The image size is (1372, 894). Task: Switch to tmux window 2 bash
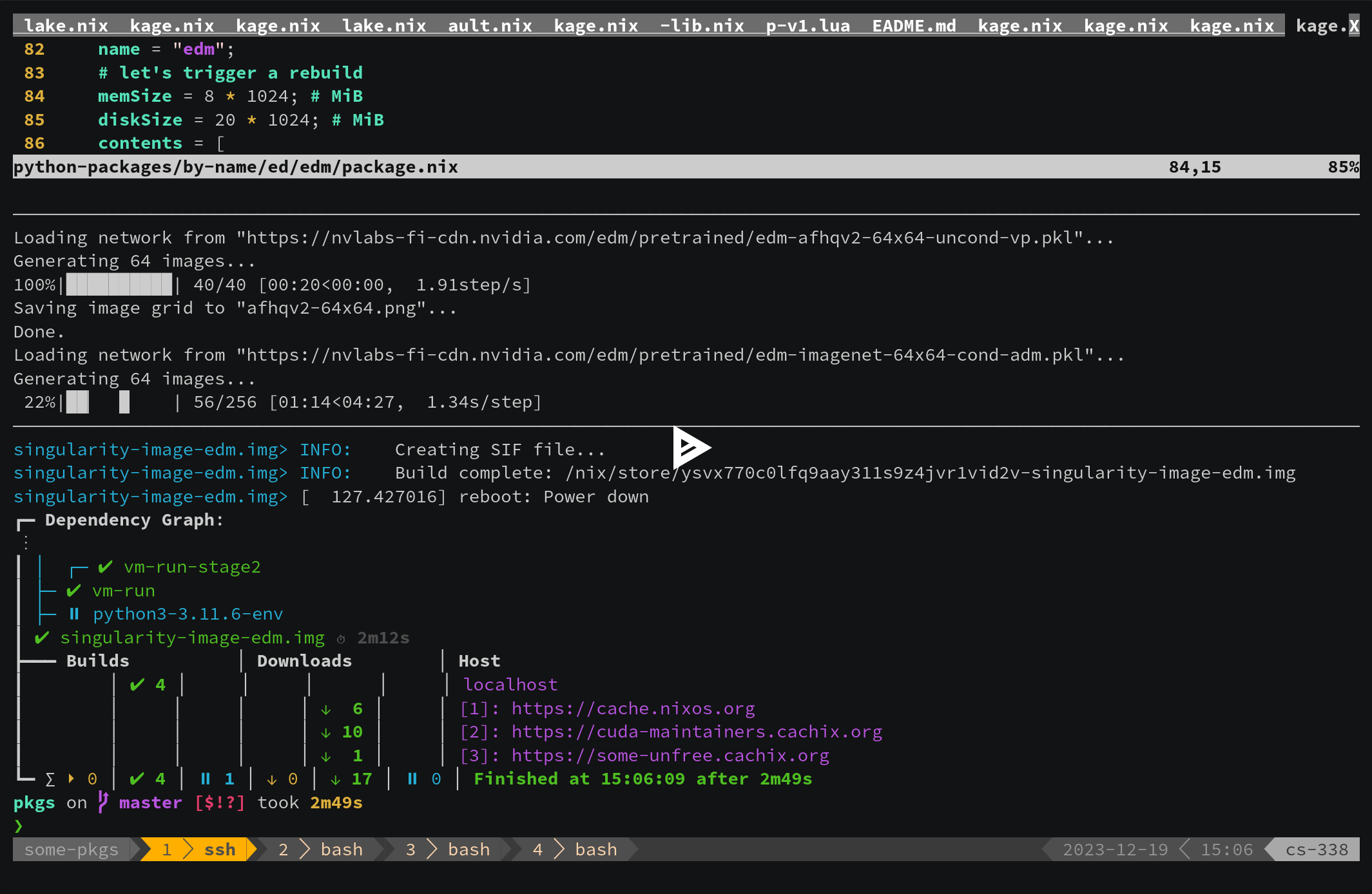321,850
